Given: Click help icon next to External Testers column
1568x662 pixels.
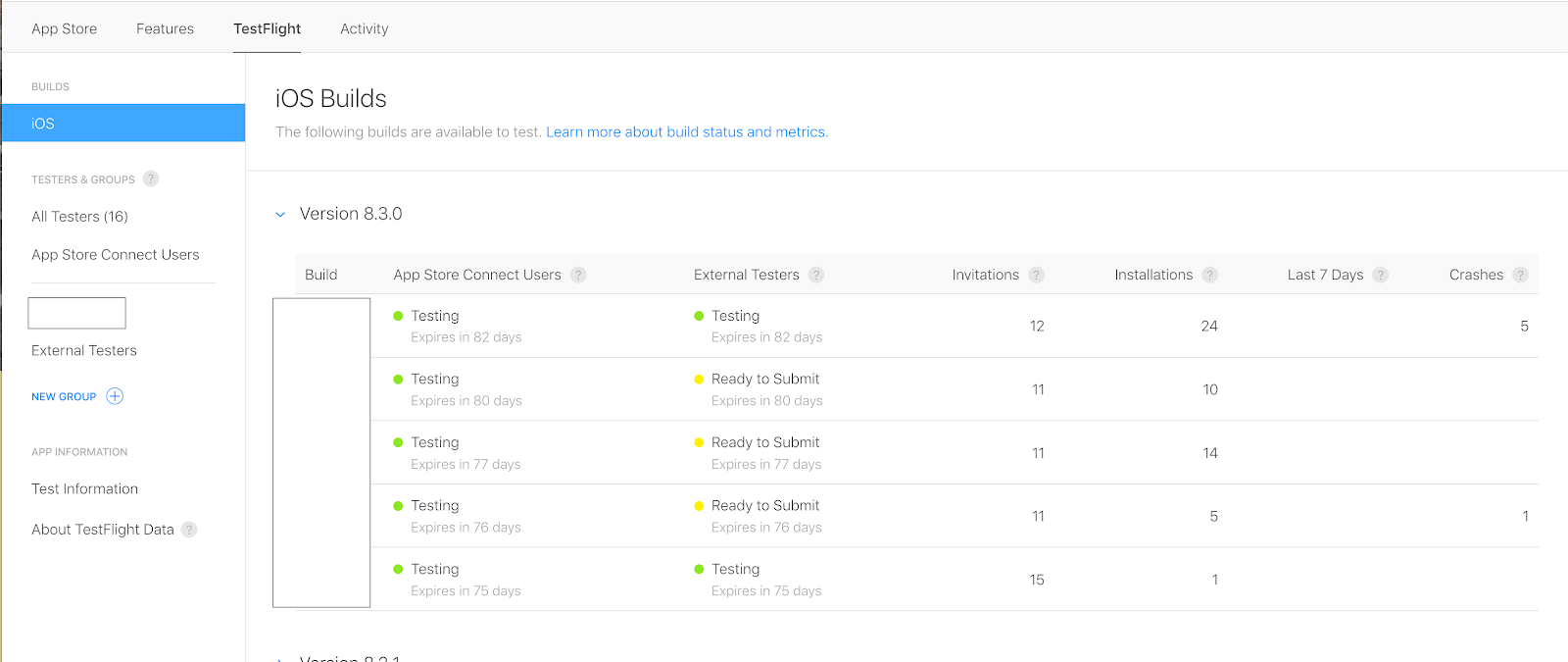Looking at the screenshot, I should coord(816,275).
